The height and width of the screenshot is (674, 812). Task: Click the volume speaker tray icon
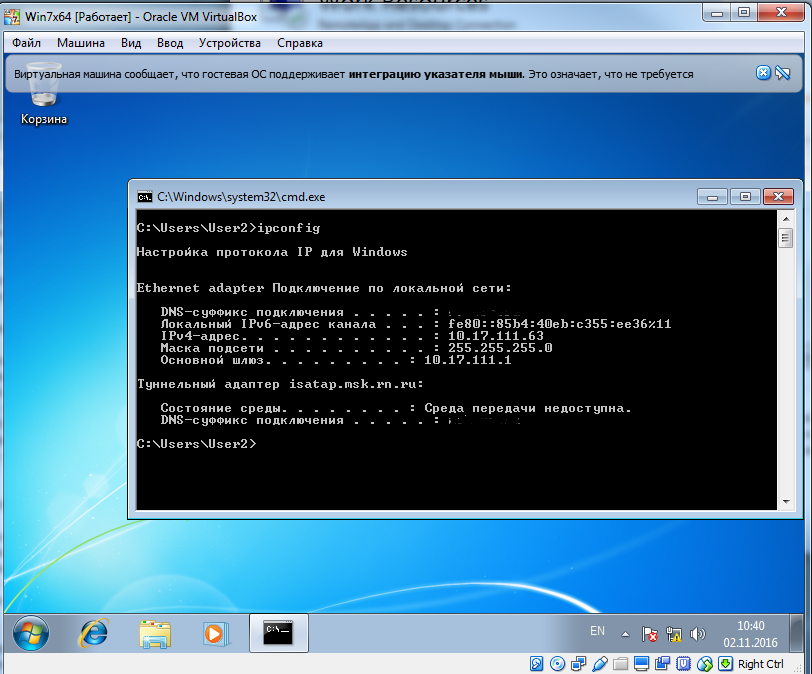click(x=697, y=634)
